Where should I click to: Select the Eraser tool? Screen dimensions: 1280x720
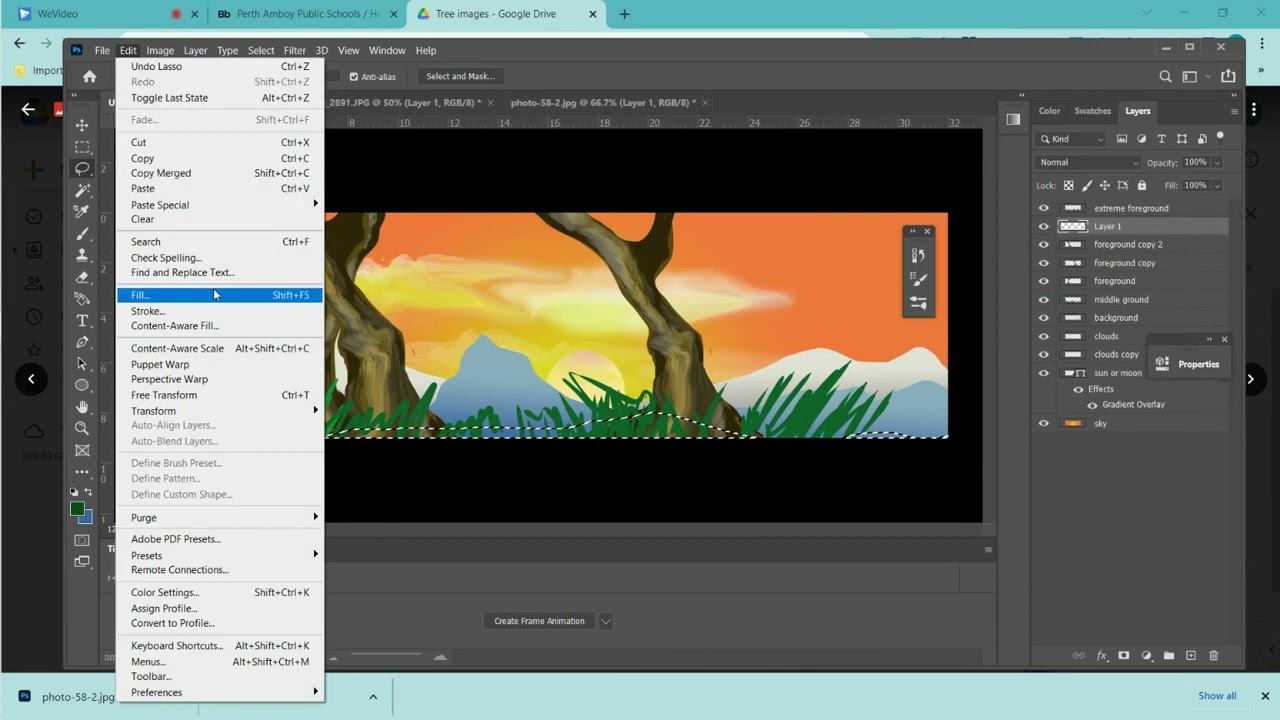82,277
